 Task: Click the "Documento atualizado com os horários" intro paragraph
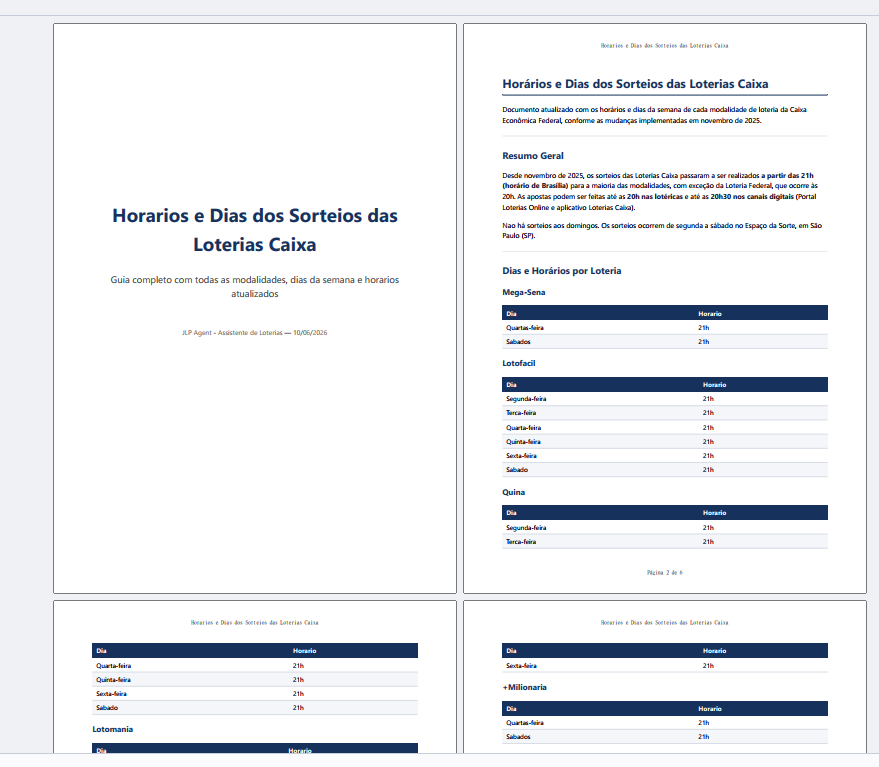coord(654,115)
